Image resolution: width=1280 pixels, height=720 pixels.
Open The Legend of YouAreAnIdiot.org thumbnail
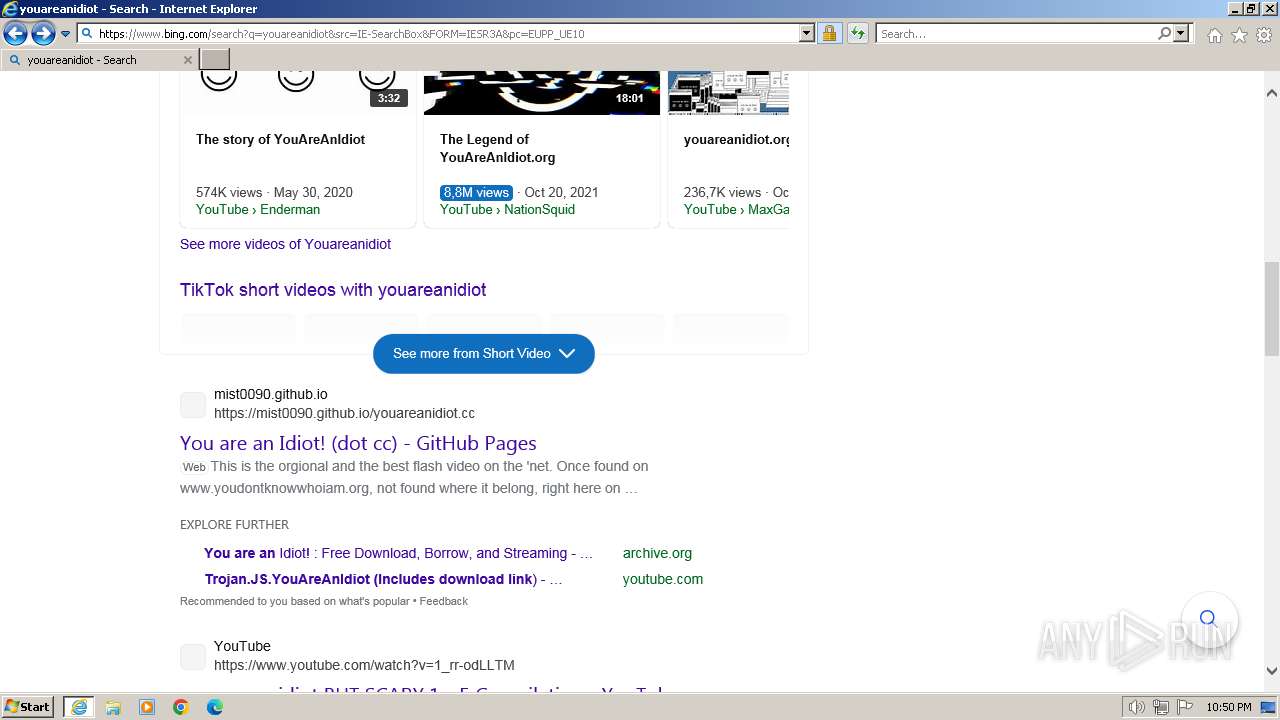point(542,92)
